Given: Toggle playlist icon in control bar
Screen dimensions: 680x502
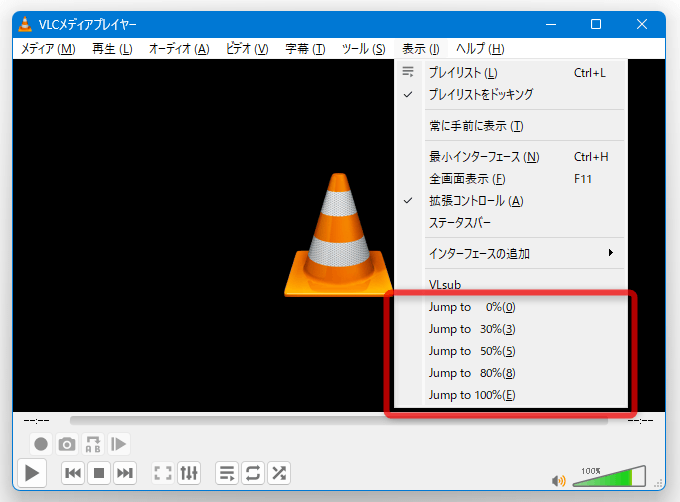Looking at the screenshot, I should (x=227, y=473).
